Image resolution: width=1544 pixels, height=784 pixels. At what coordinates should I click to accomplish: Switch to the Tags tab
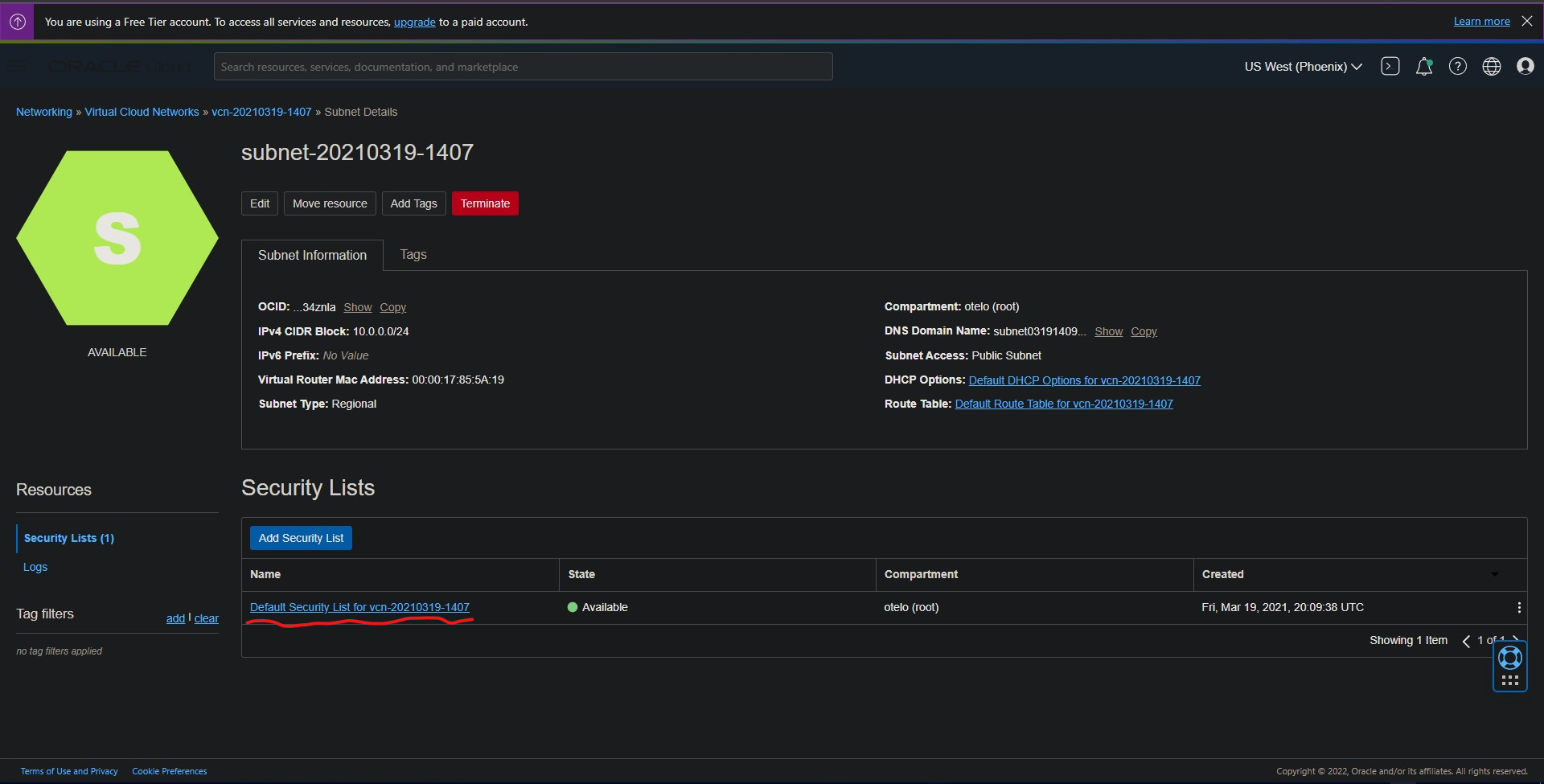[413, 255]
